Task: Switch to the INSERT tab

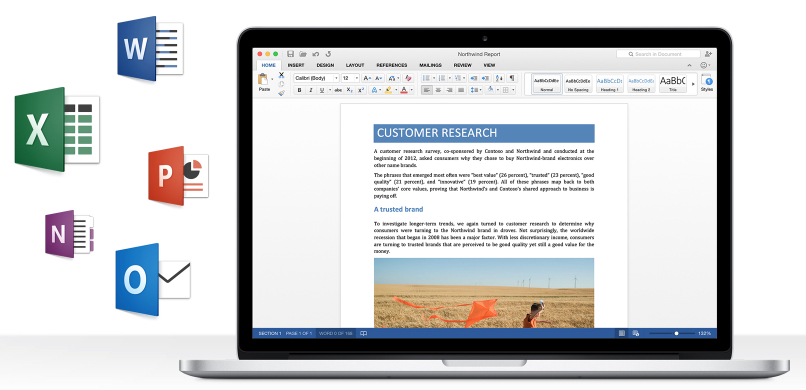Action: coord(296,65)
